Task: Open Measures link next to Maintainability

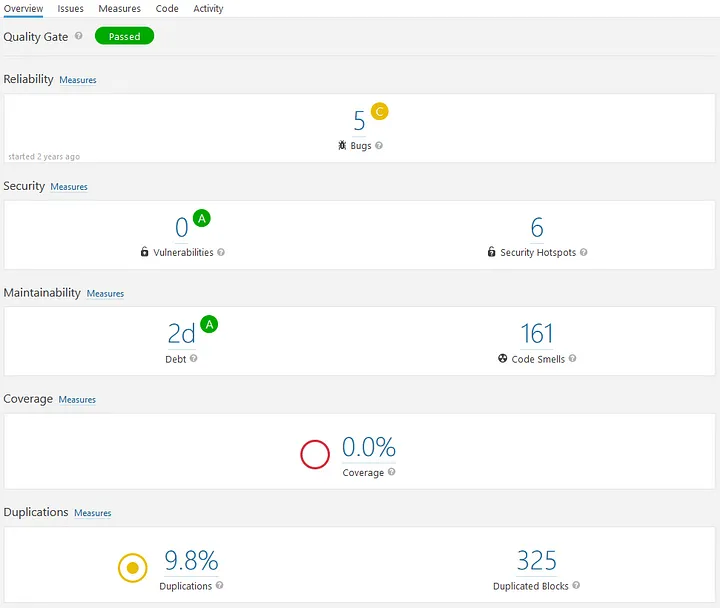Action: click(105, 293)
